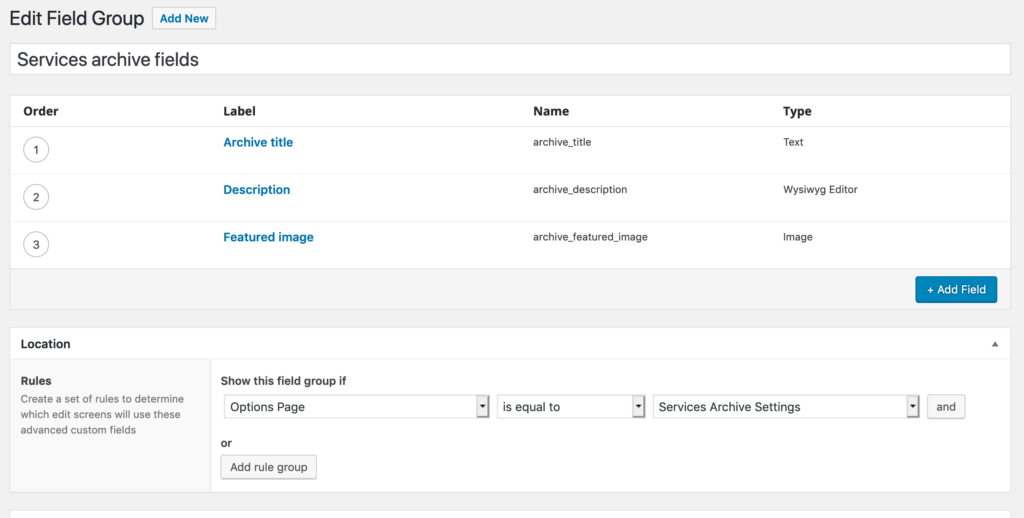Collapse the Location panel using the triangle

click(995, 344)
